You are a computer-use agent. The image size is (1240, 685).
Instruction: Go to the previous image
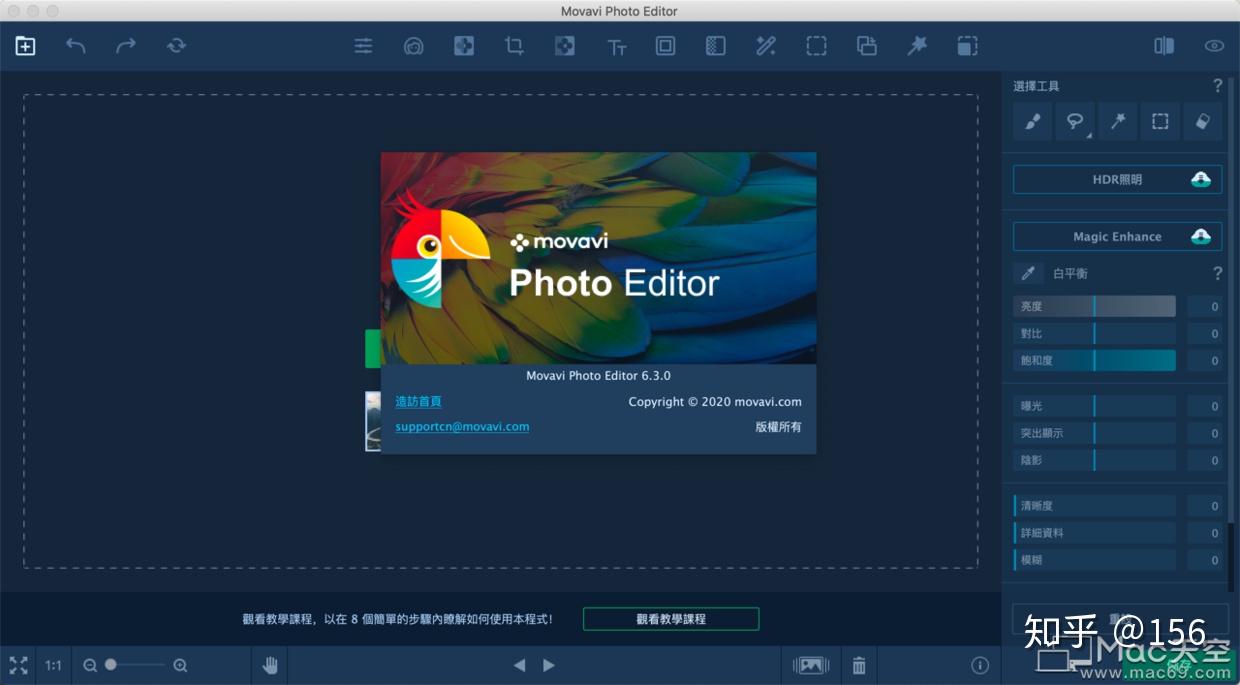[519, 665]
